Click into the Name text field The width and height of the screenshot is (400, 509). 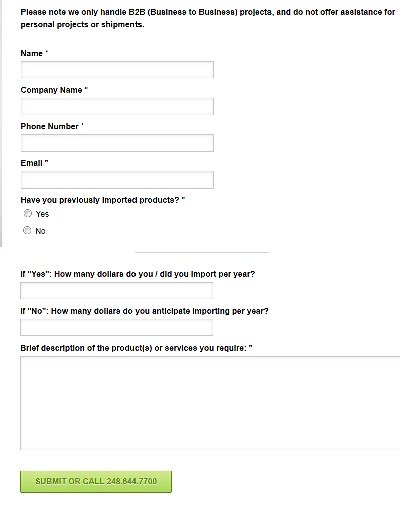[x=117, y=69]
